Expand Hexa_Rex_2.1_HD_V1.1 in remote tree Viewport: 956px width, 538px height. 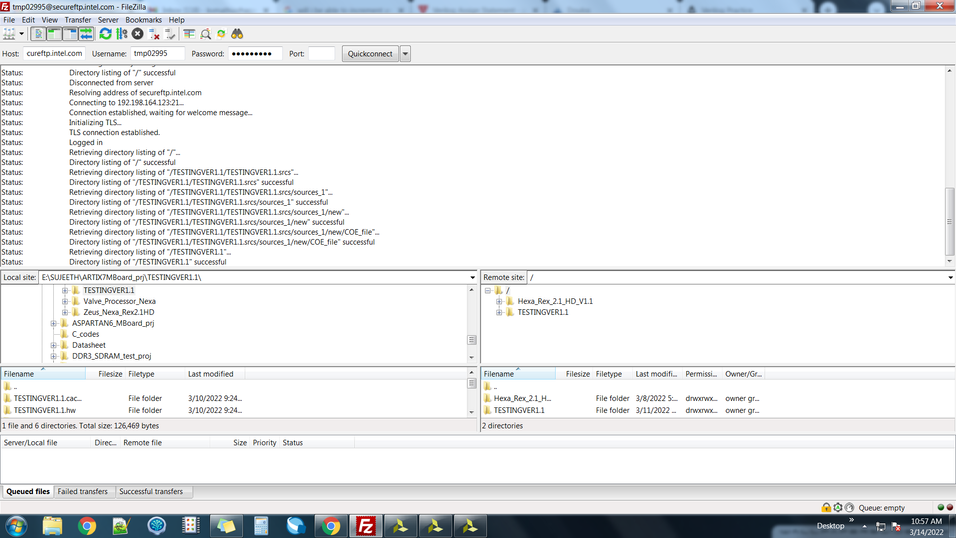(499, 301)
